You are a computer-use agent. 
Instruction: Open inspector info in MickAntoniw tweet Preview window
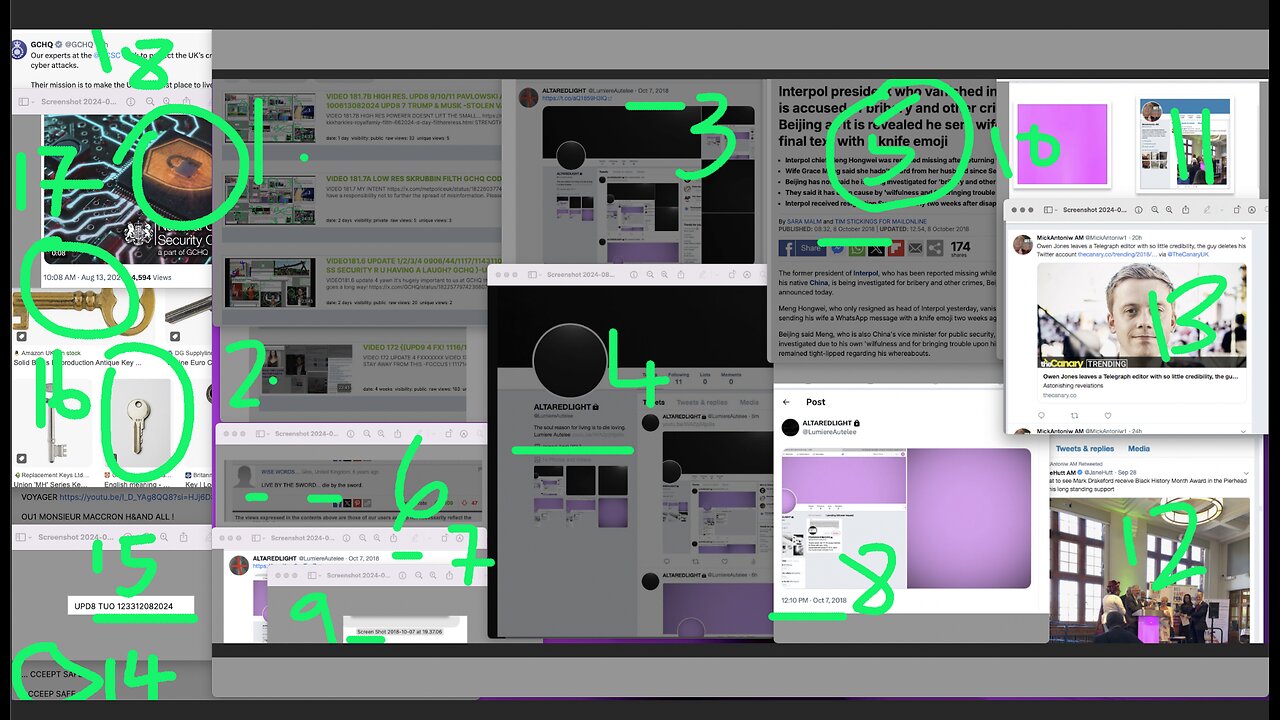coord(1138,210)
